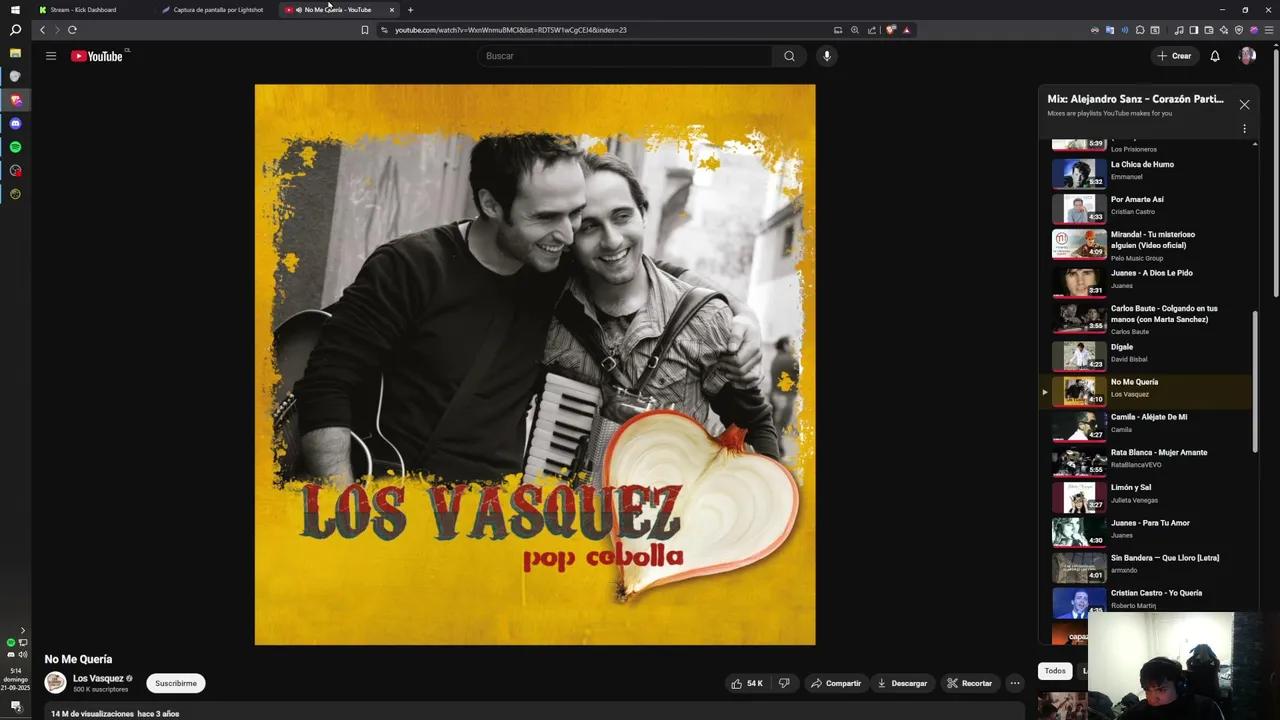
Task: Play 'Por Amarte Así' by Cristian Castro
Action: (x=1145, y=208)
